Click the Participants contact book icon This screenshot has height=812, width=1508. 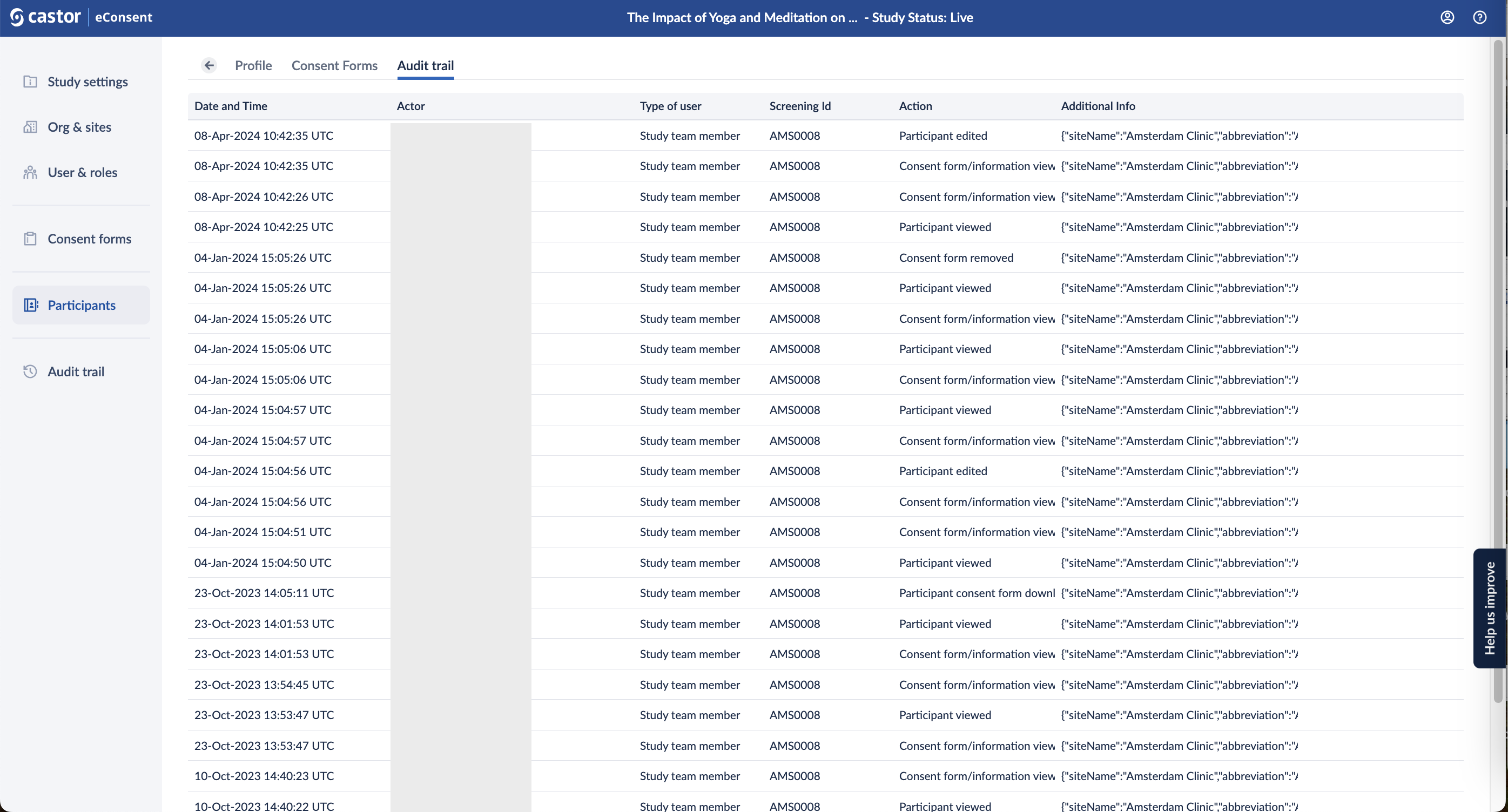pos(30,306)
